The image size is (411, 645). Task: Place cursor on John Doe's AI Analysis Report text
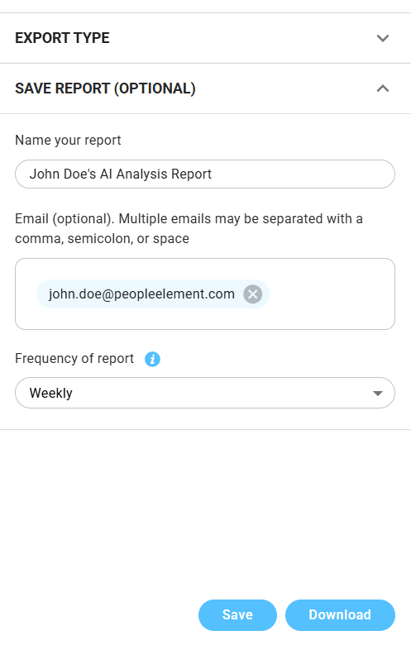(x=120, y=174)
